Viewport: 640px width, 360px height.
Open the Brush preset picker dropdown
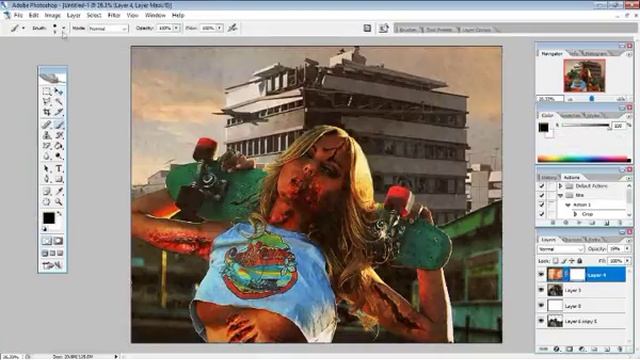[64, 28]
